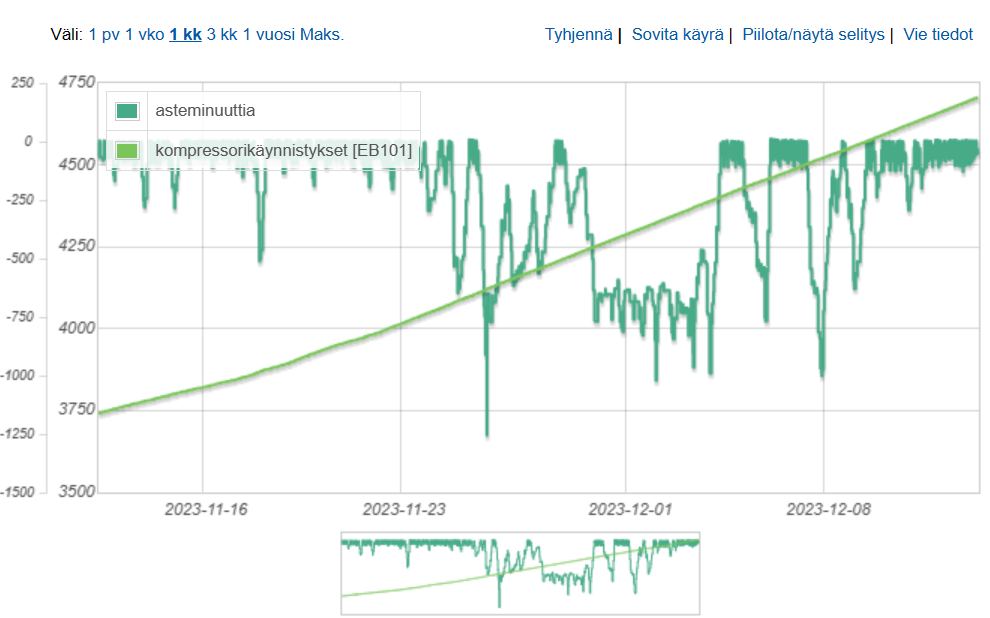Viewport: 990px width, 618px height.
Task: Toggle the asteminuuttia series label in legend
Action: 206,110
